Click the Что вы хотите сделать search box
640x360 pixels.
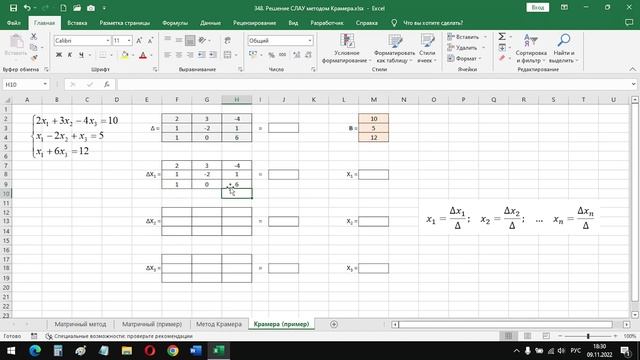coord(433,23)
